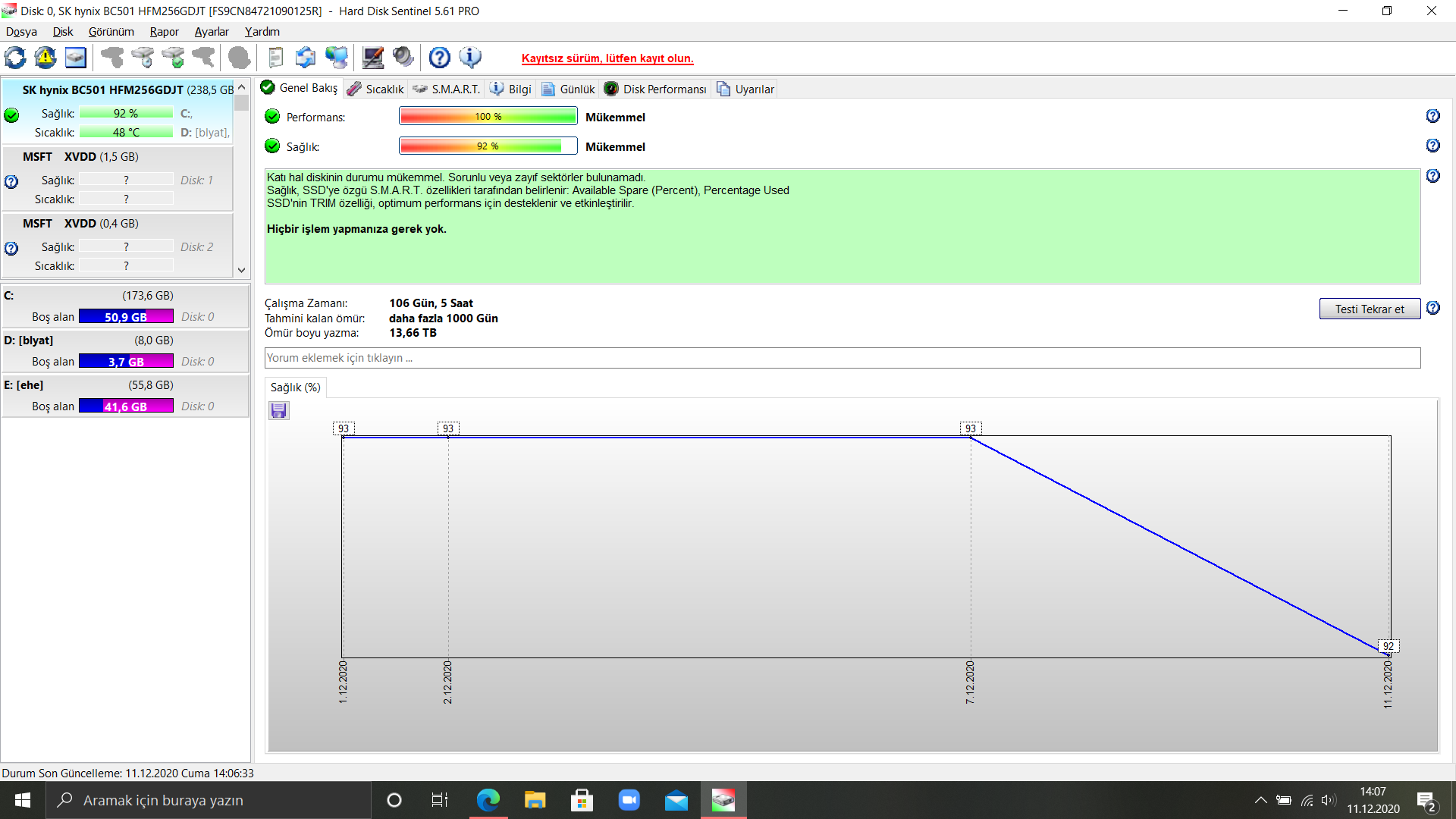
Task: Click the speaker sound toolbar icon
Action: click(403, 58)
